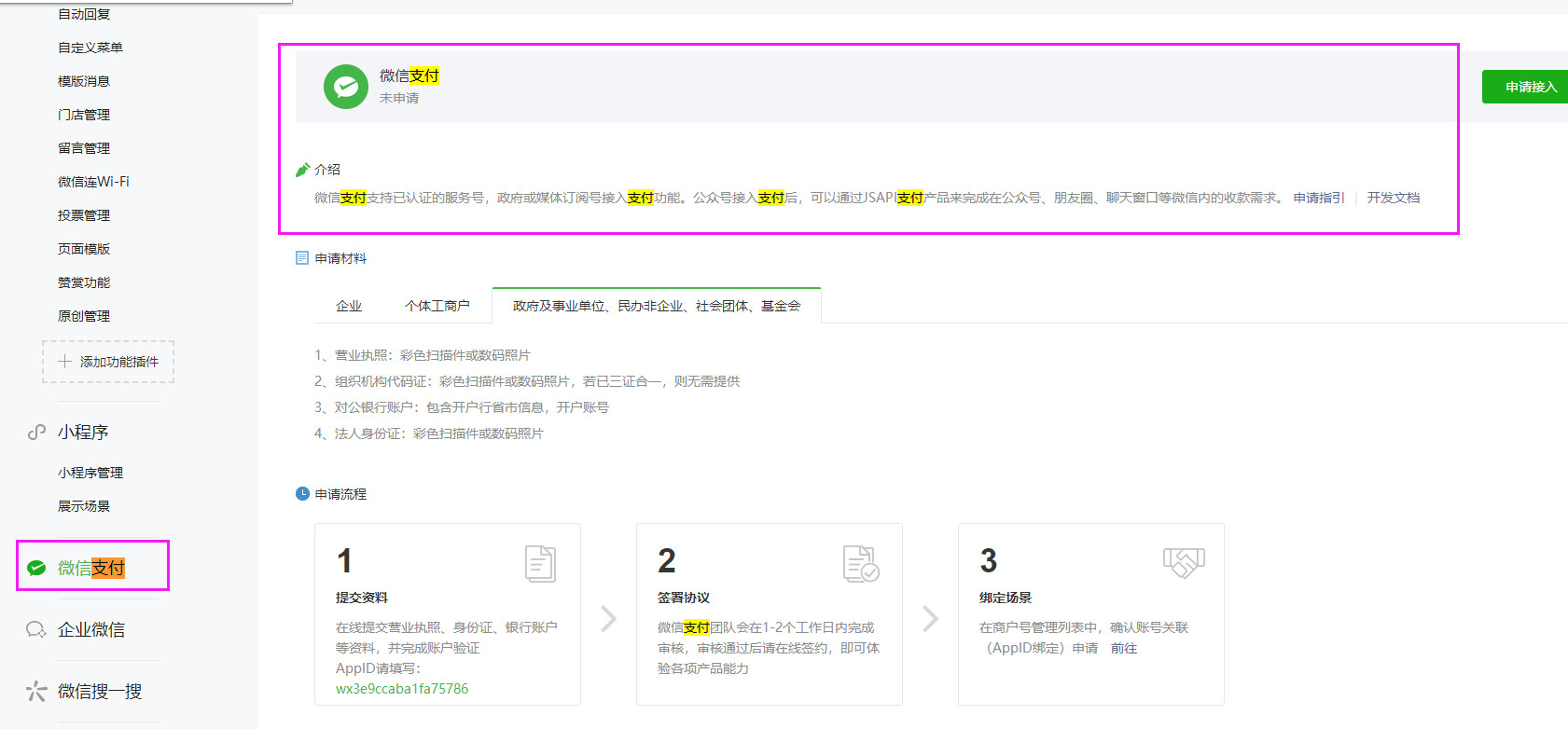Click the step title 绑定场景
Viewport: 1568px width, 729px height.
tap(1006, 598)
